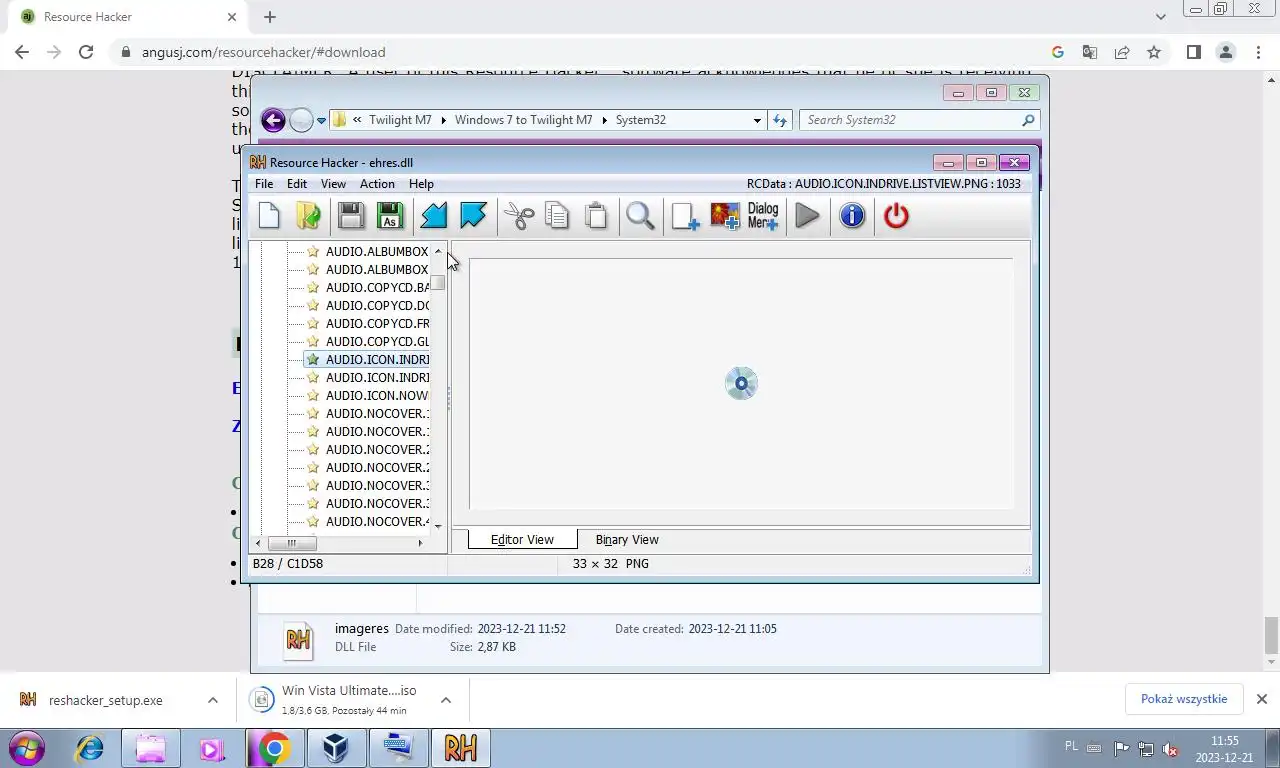1280x768 pixels.
Task: Click the scissors Cut icon
Action: click(518, 215)
